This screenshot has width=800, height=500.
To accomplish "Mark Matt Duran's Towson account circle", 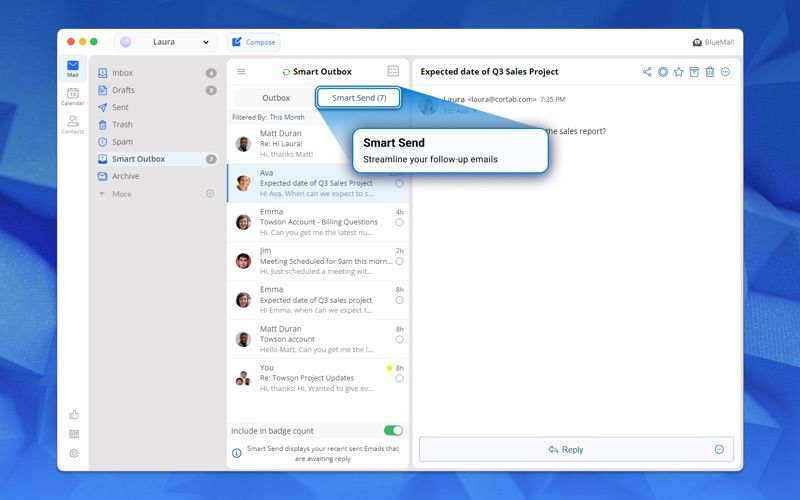I will coord(399,339).
